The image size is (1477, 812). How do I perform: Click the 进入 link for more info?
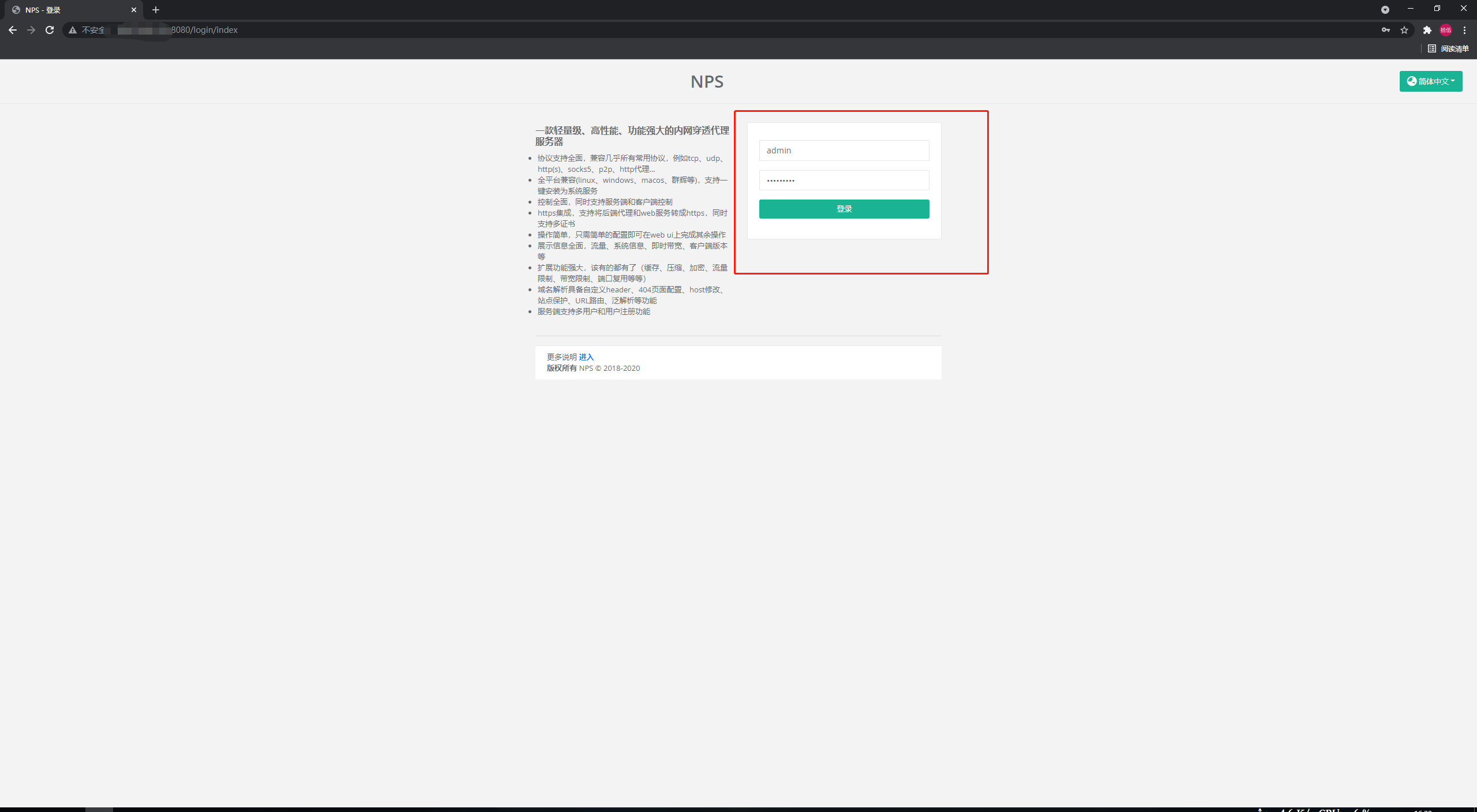(x=586, y=357)
